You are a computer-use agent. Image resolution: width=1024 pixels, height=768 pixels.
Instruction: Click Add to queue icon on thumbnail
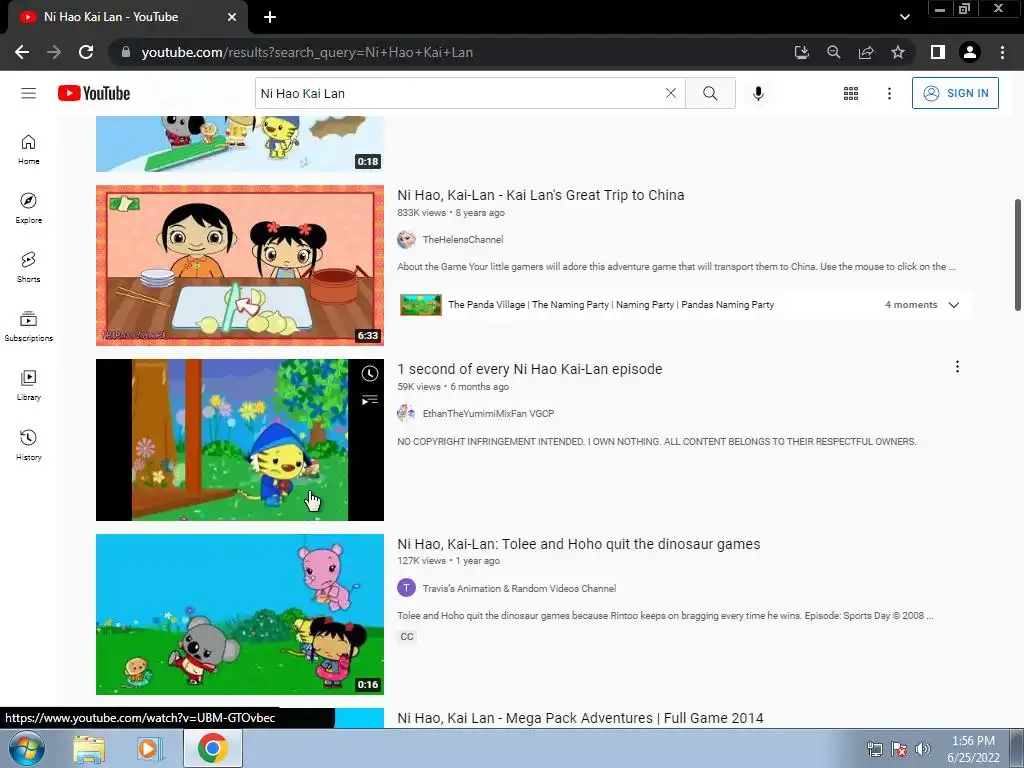click(x=370, y=400)
